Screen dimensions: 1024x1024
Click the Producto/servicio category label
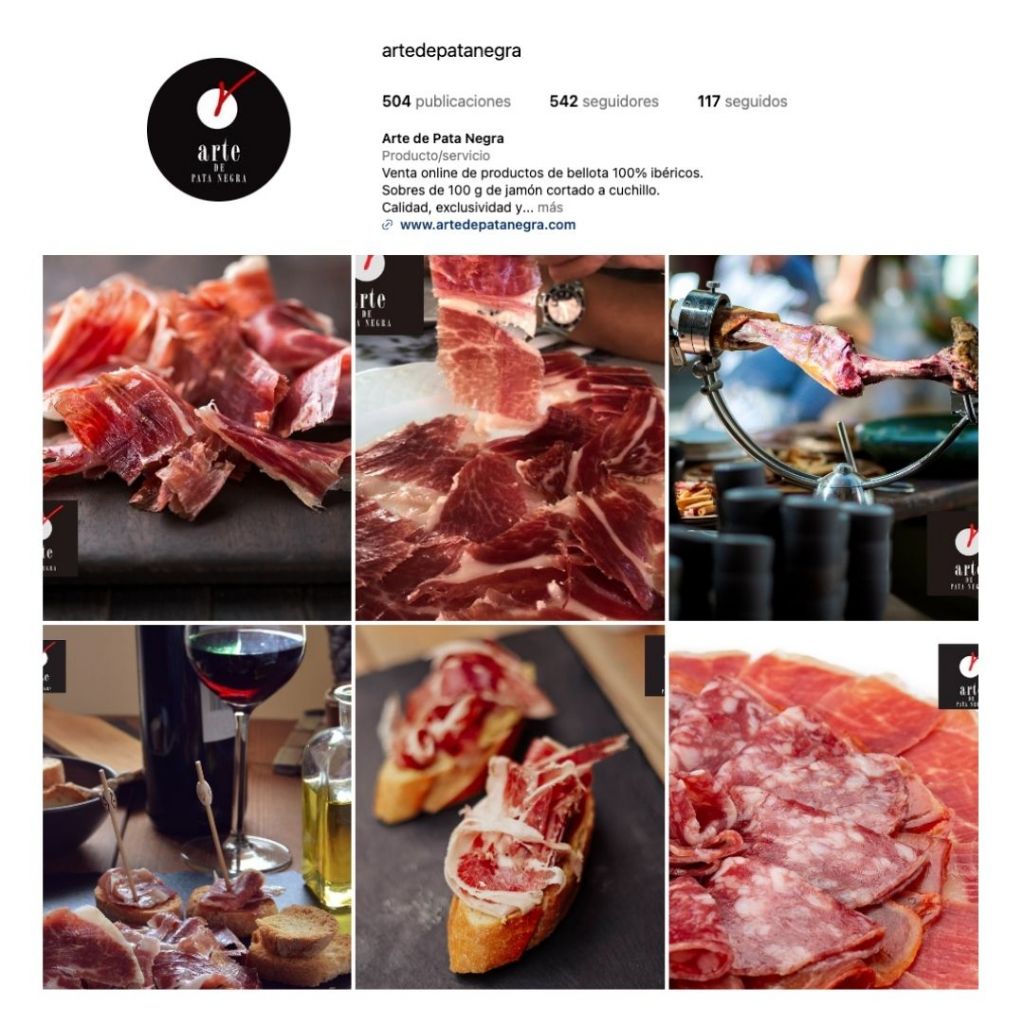point(436,156)
